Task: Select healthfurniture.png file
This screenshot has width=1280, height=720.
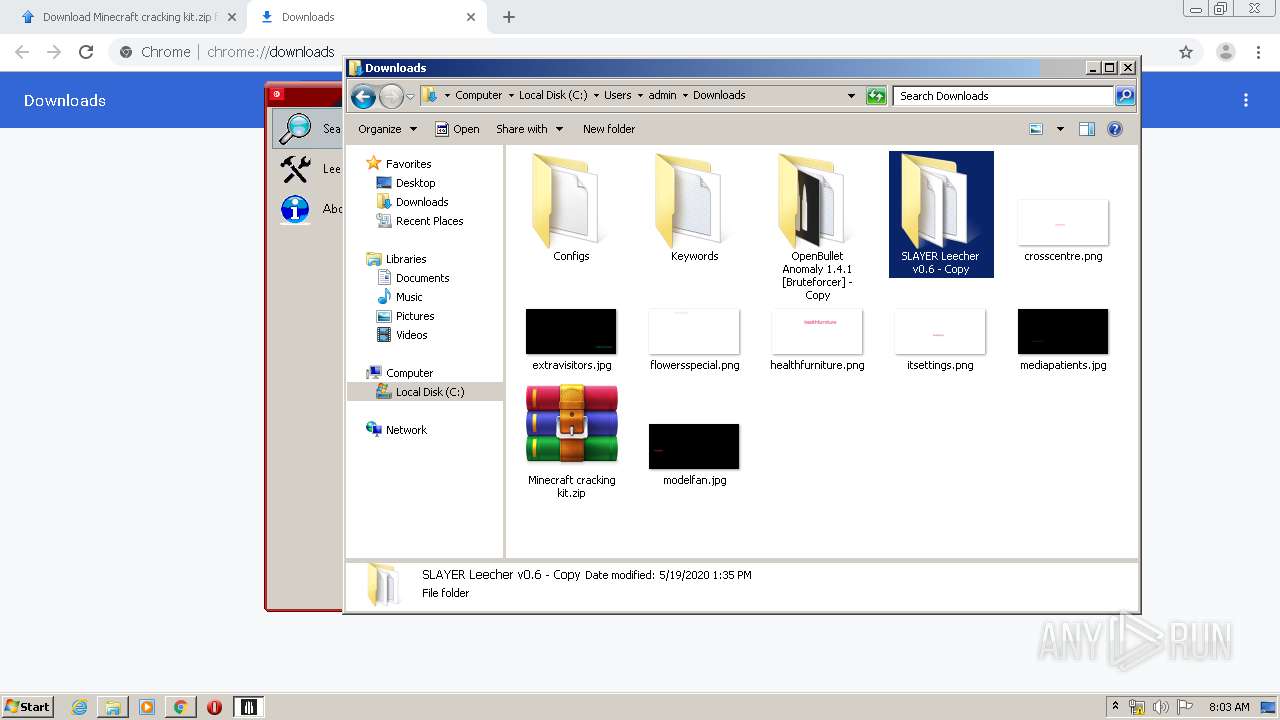Action: pyautogui.click(x=817, y=340)
